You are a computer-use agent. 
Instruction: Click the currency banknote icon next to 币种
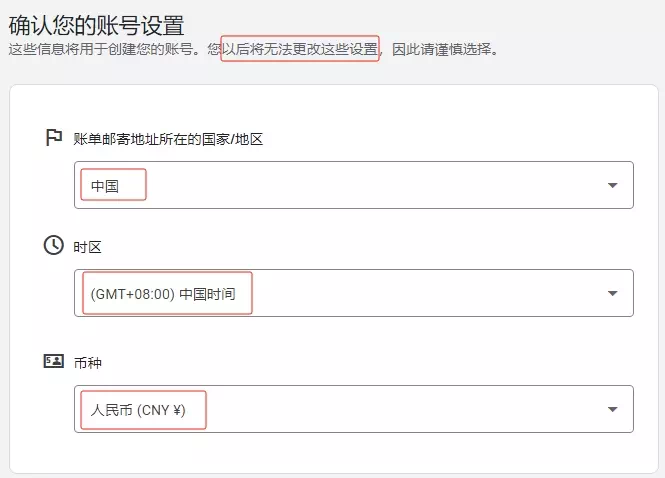click(x=54, y=360)
